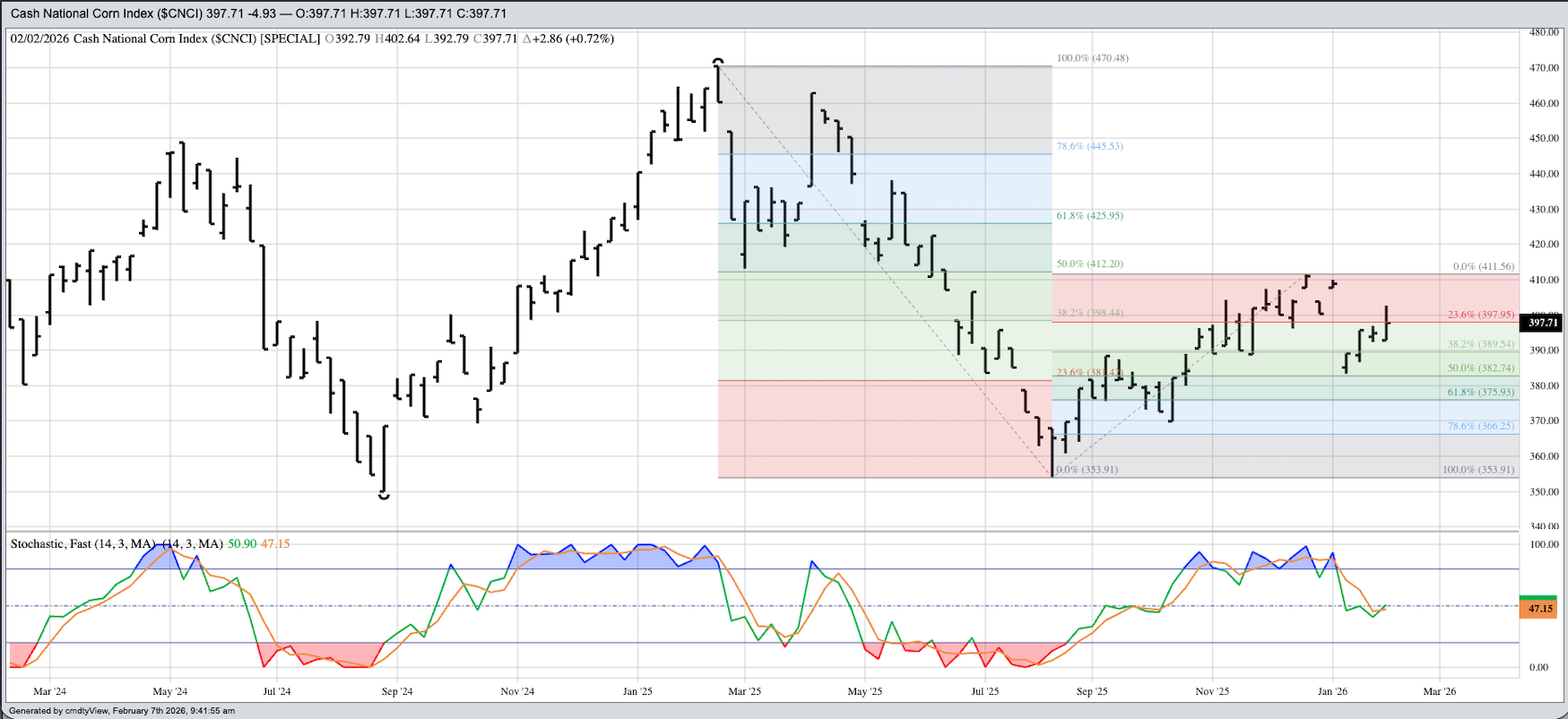The height and width of the screenshot is (719, 1568).
Task: Click the 100.0% (353.91) label at right
Action: [x=1477, y=470]
